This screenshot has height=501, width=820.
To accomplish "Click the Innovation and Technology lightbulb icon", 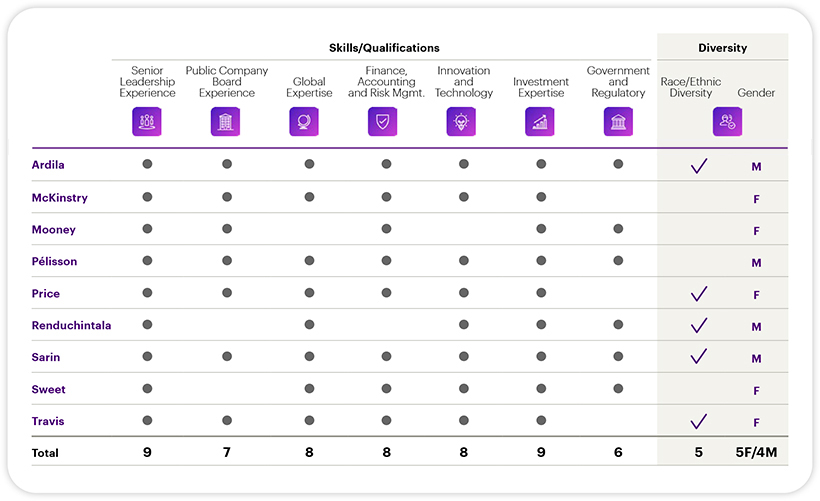I will pyautogui.click(x=461, y=122).
